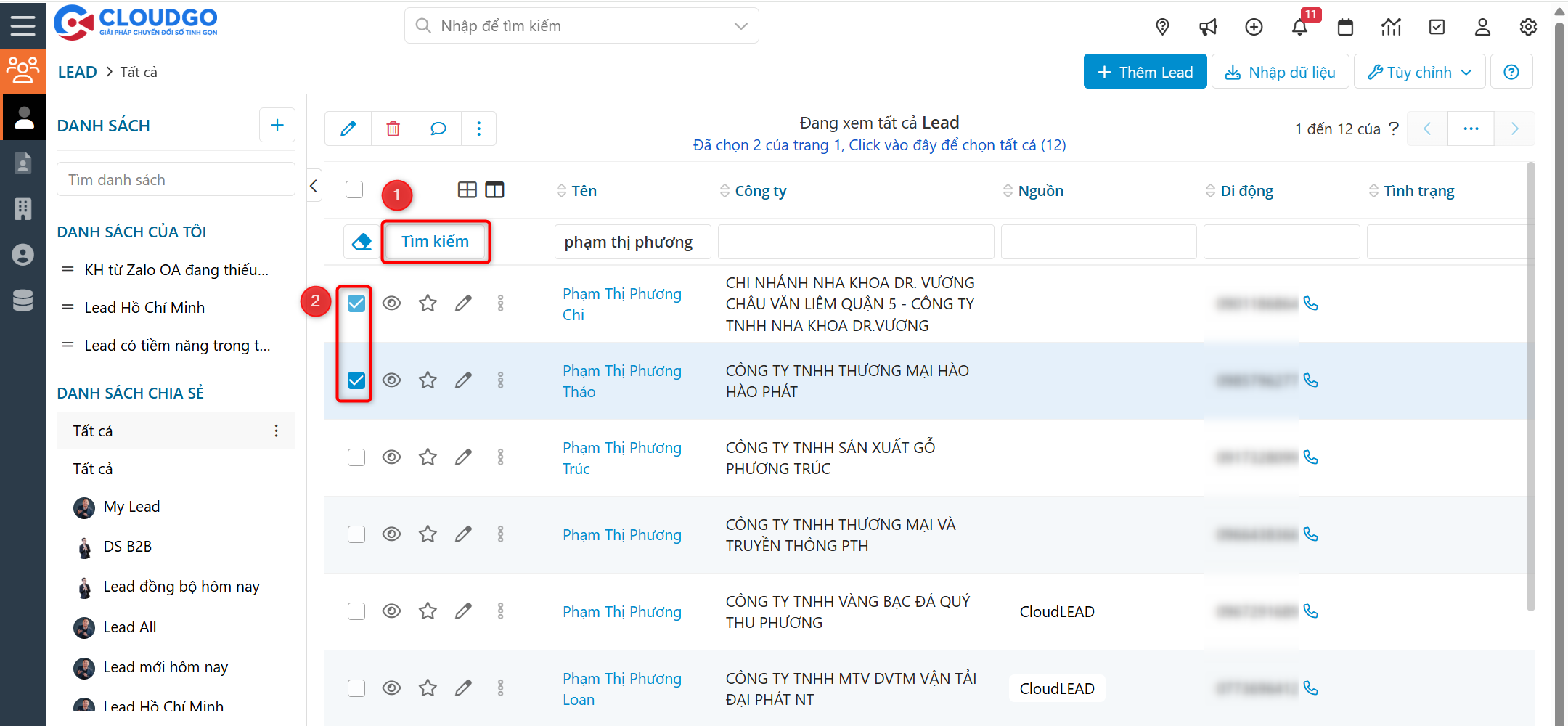Check the Phạm Thị Phương Trúc checkbox

tap(356, 457)
